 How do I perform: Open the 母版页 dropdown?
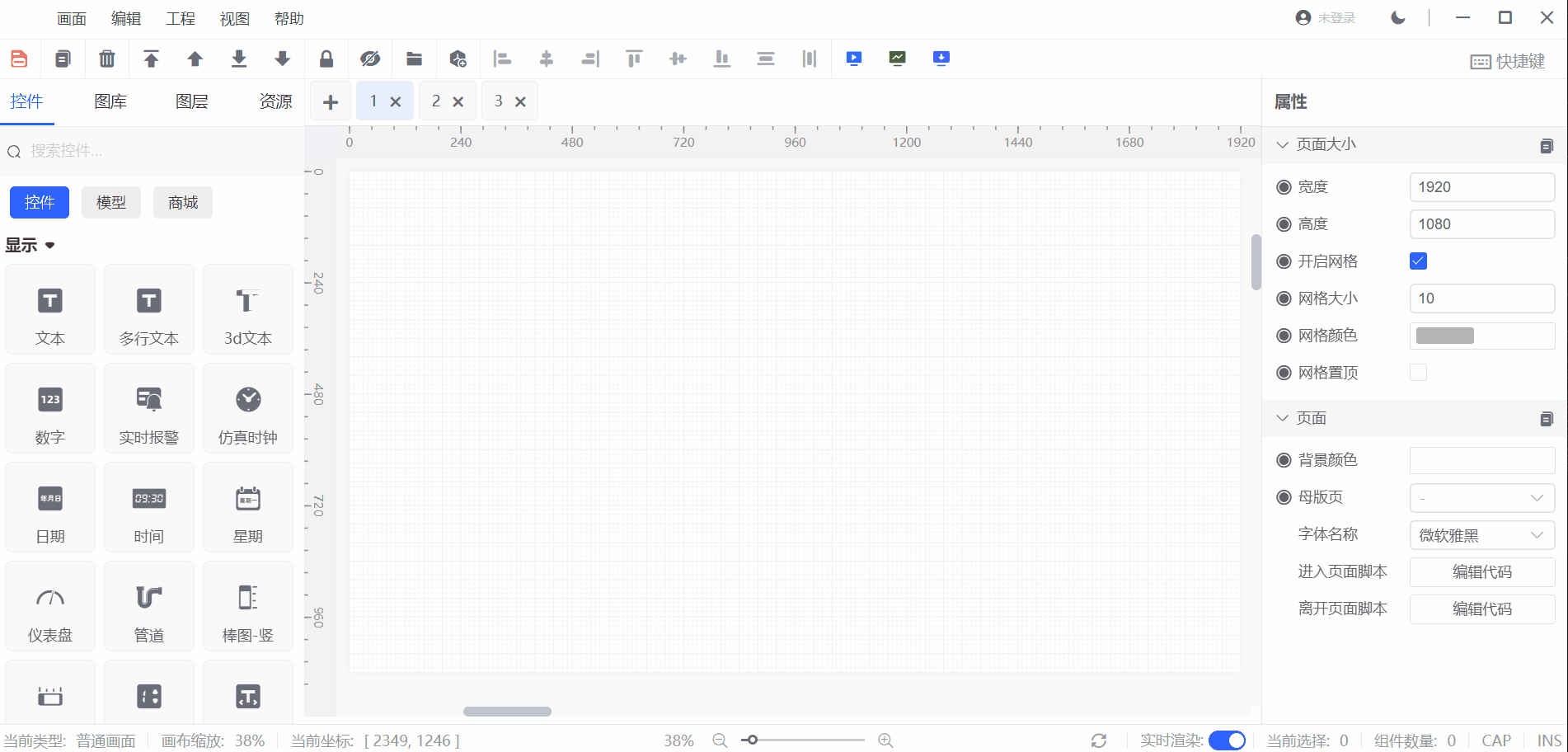[1481, 498]
